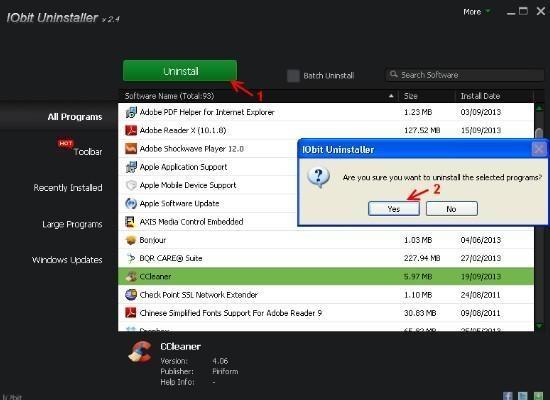The image size is (550, 400).
Task: Click the AXIS Media Control Embedded icon
Action: (131, 222)
